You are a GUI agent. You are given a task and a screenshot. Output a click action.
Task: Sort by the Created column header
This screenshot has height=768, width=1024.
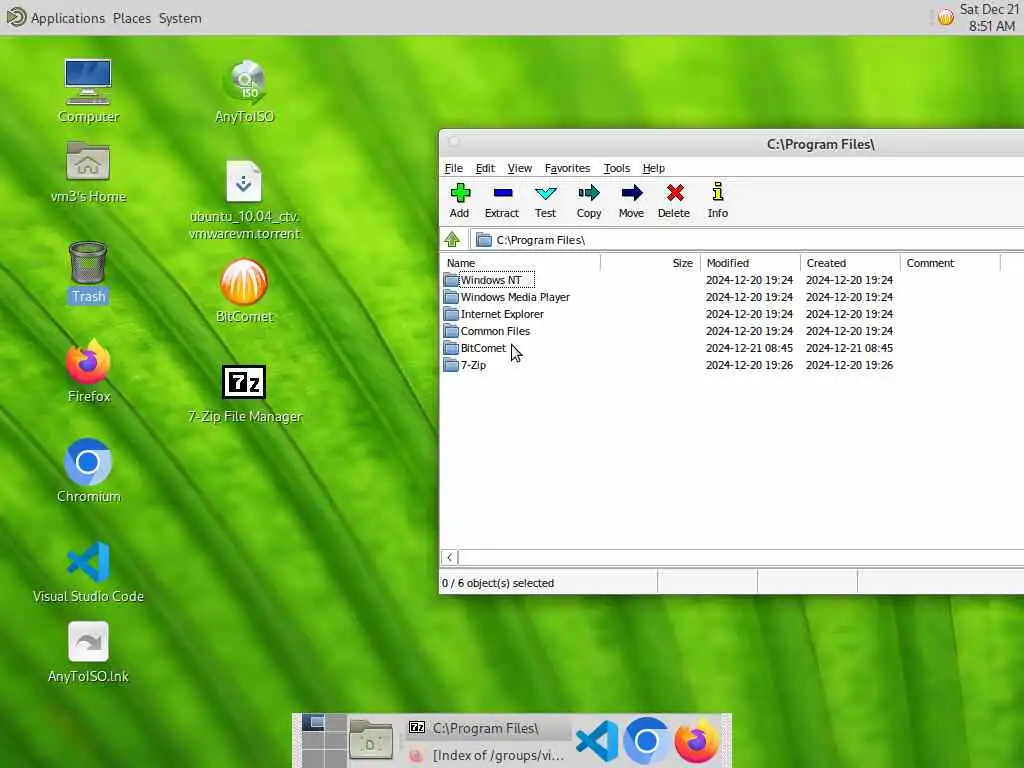click(x=850, y=263)
